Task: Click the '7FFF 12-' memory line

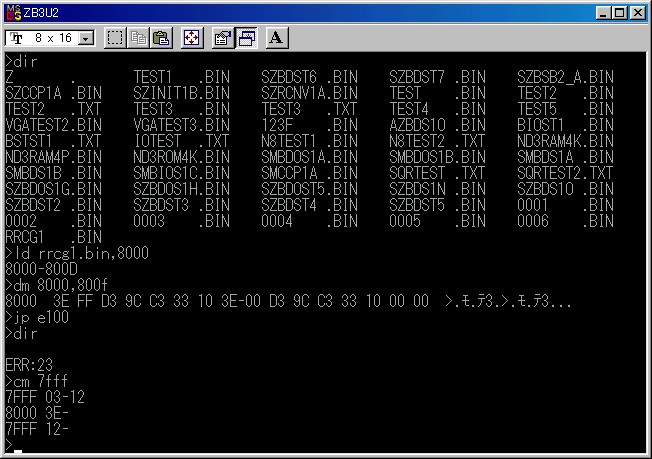Action: tap(37, 429)
